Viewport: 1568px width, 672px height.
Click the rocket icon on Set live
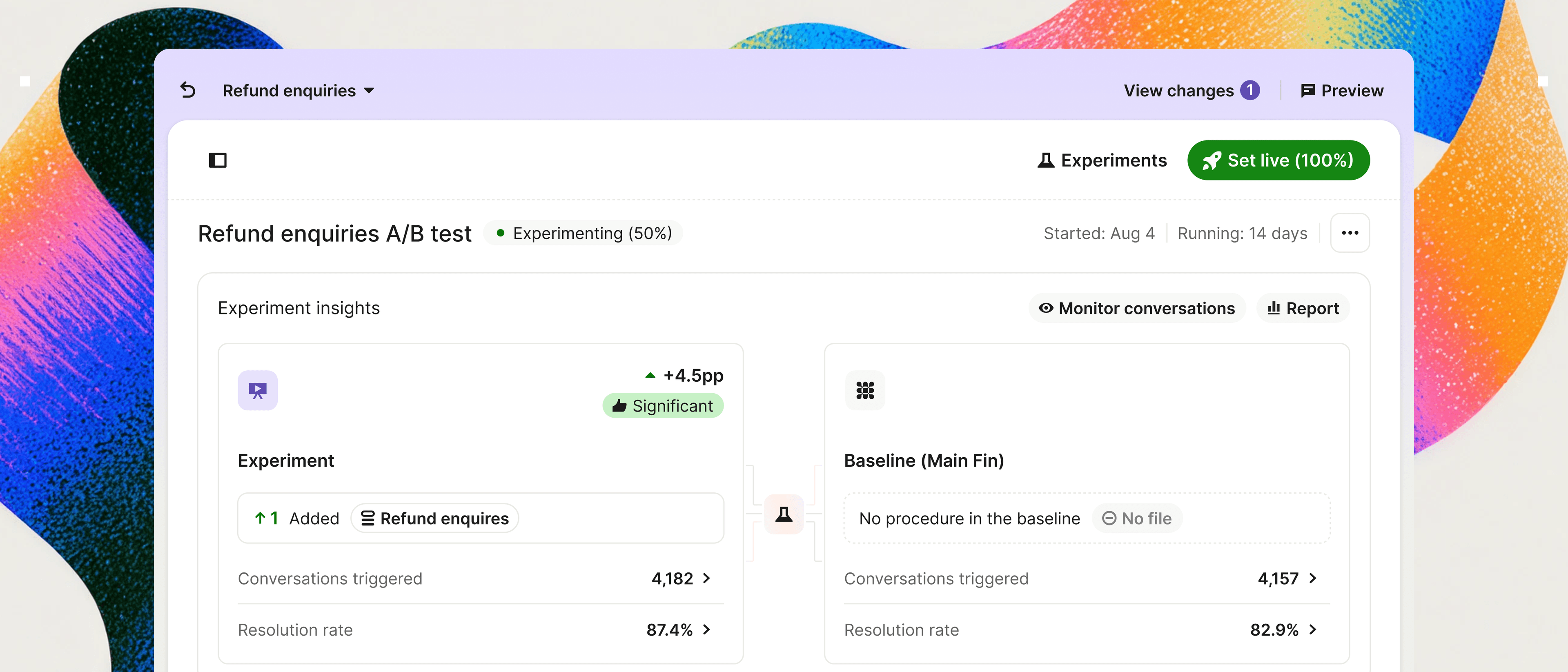point(1211,161)
